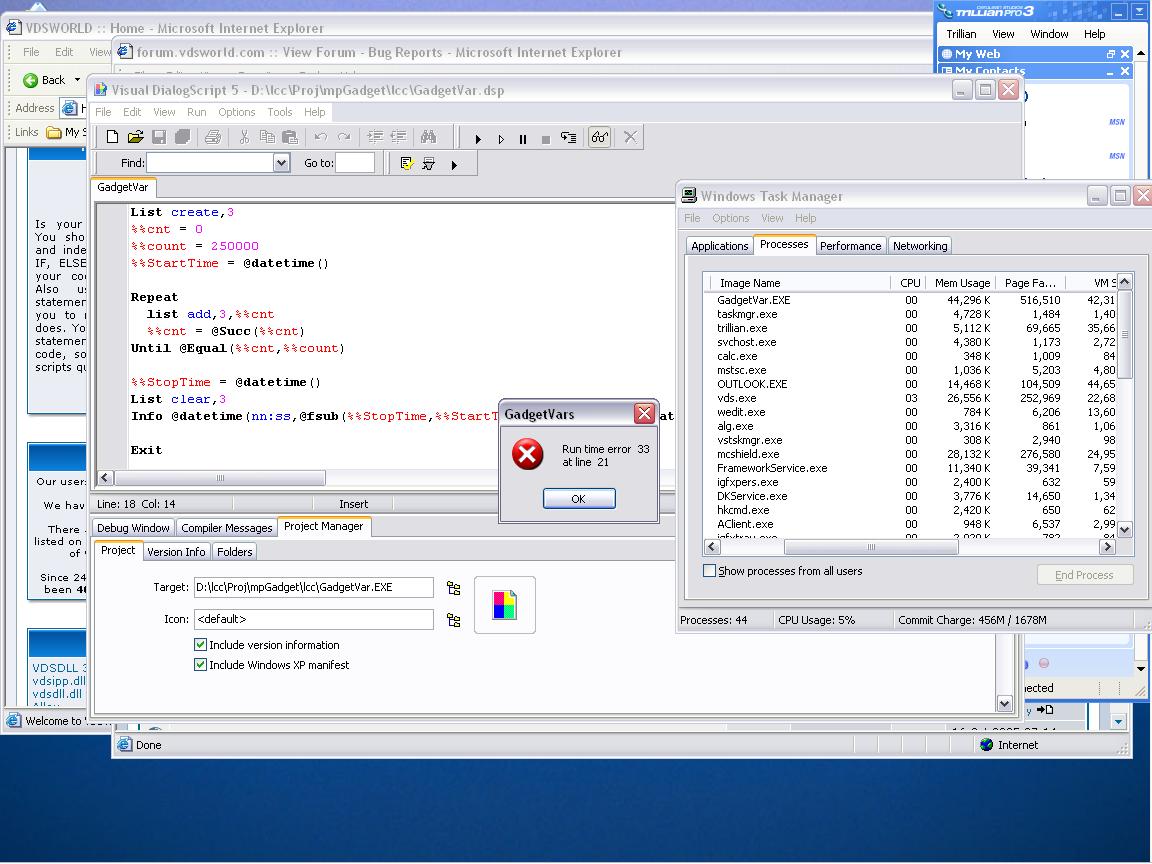Toggle Include version information checkbox
The height and width of the screenshot is (864, 1152).
(200, 644)
